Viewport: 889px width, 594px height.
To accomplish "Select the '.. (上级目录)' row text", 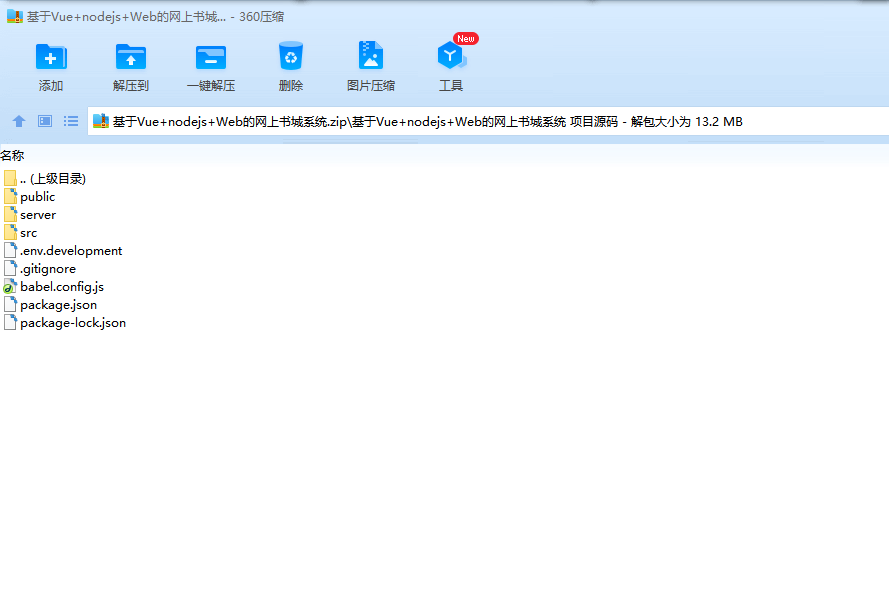I will tap(53, 179).
